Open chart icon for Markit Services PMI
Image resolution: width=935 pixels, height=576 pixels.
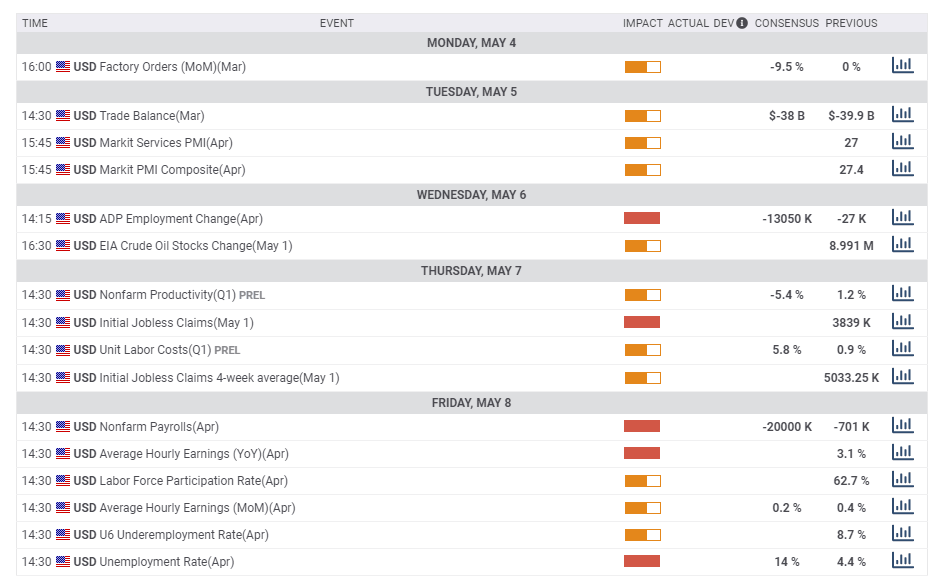902,142
